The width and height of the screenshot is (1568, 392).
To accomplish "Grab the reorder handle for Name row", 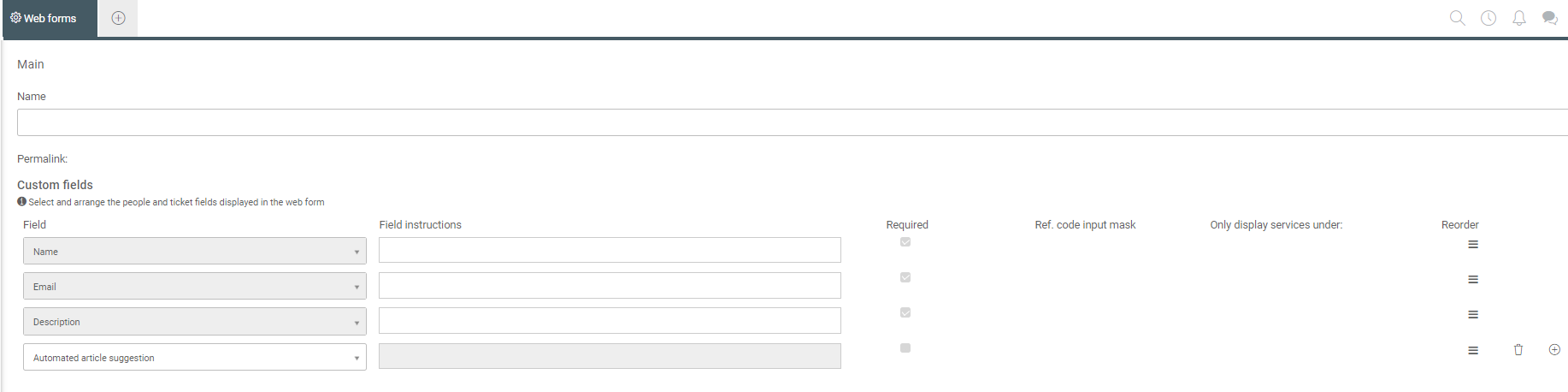I will pyautogui.click(x=1473, y=245).
